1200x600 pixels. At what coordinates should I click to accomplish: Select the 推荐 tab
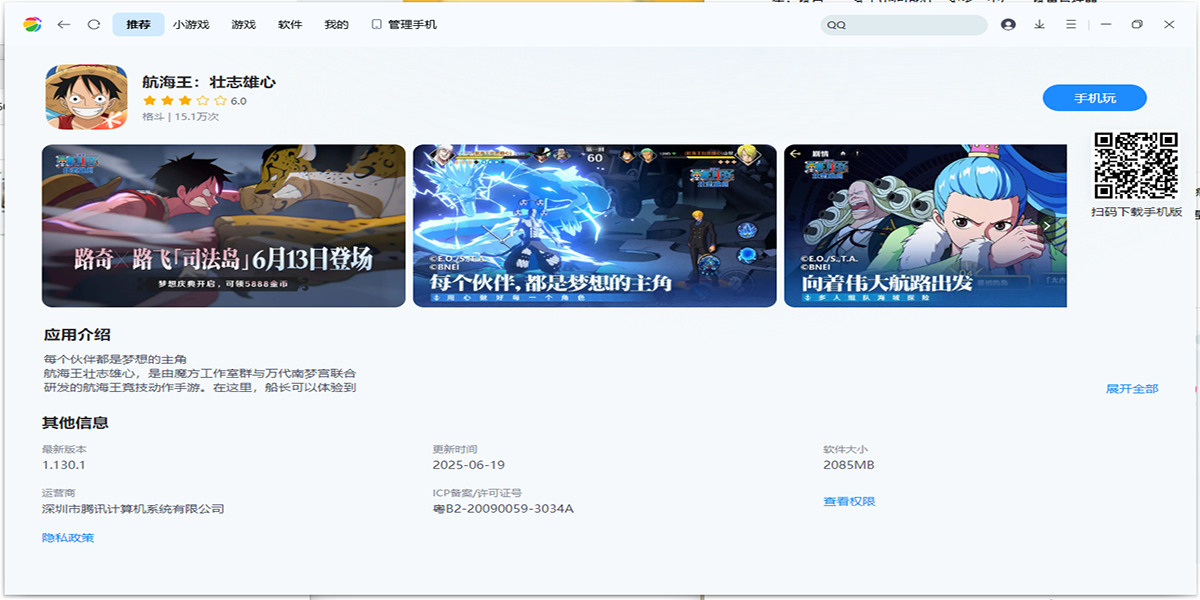point(138,24)
